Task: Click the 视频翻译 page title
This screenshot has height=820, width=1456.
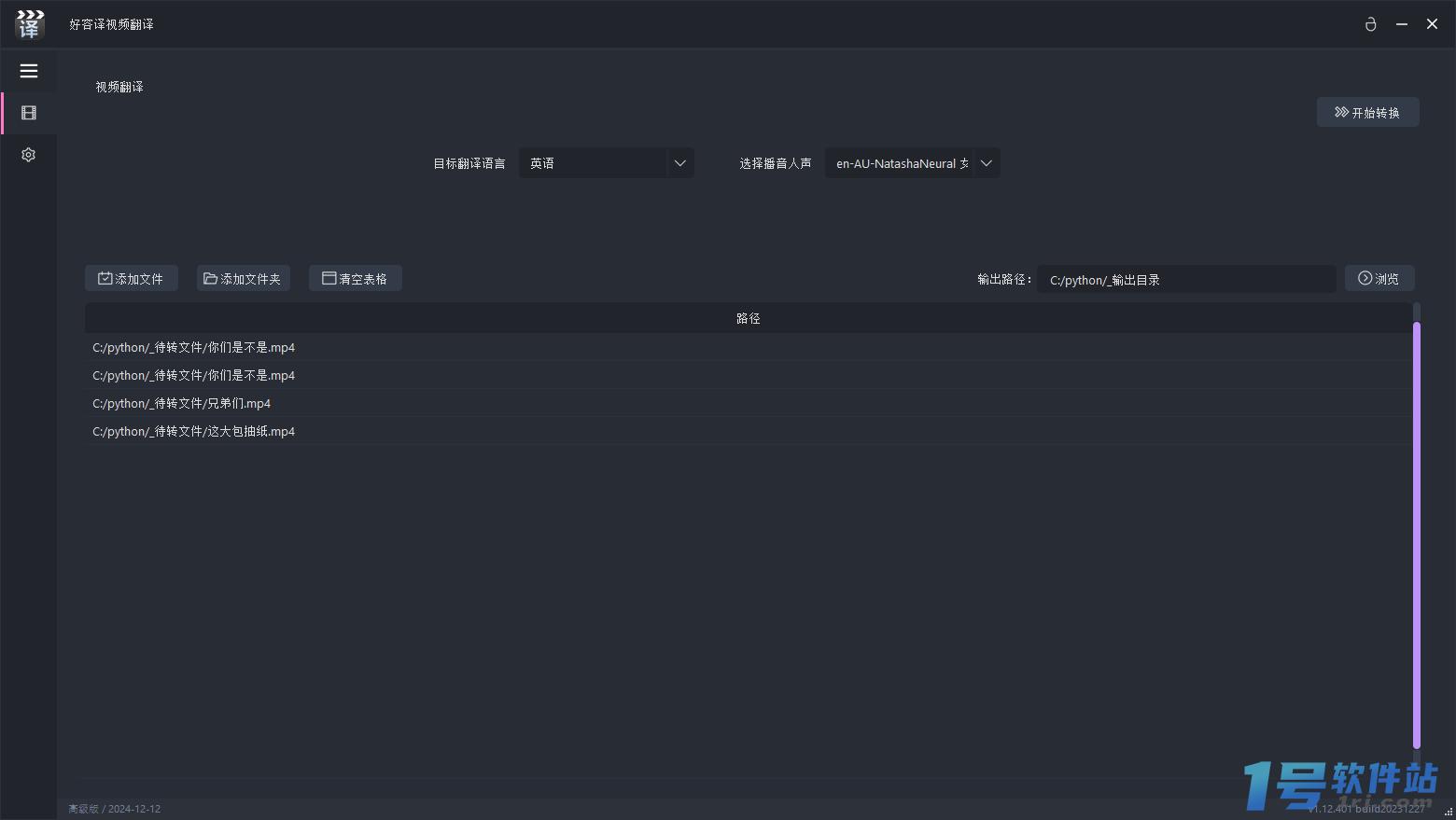Action: pyautogui.click(x=119, y=87)
